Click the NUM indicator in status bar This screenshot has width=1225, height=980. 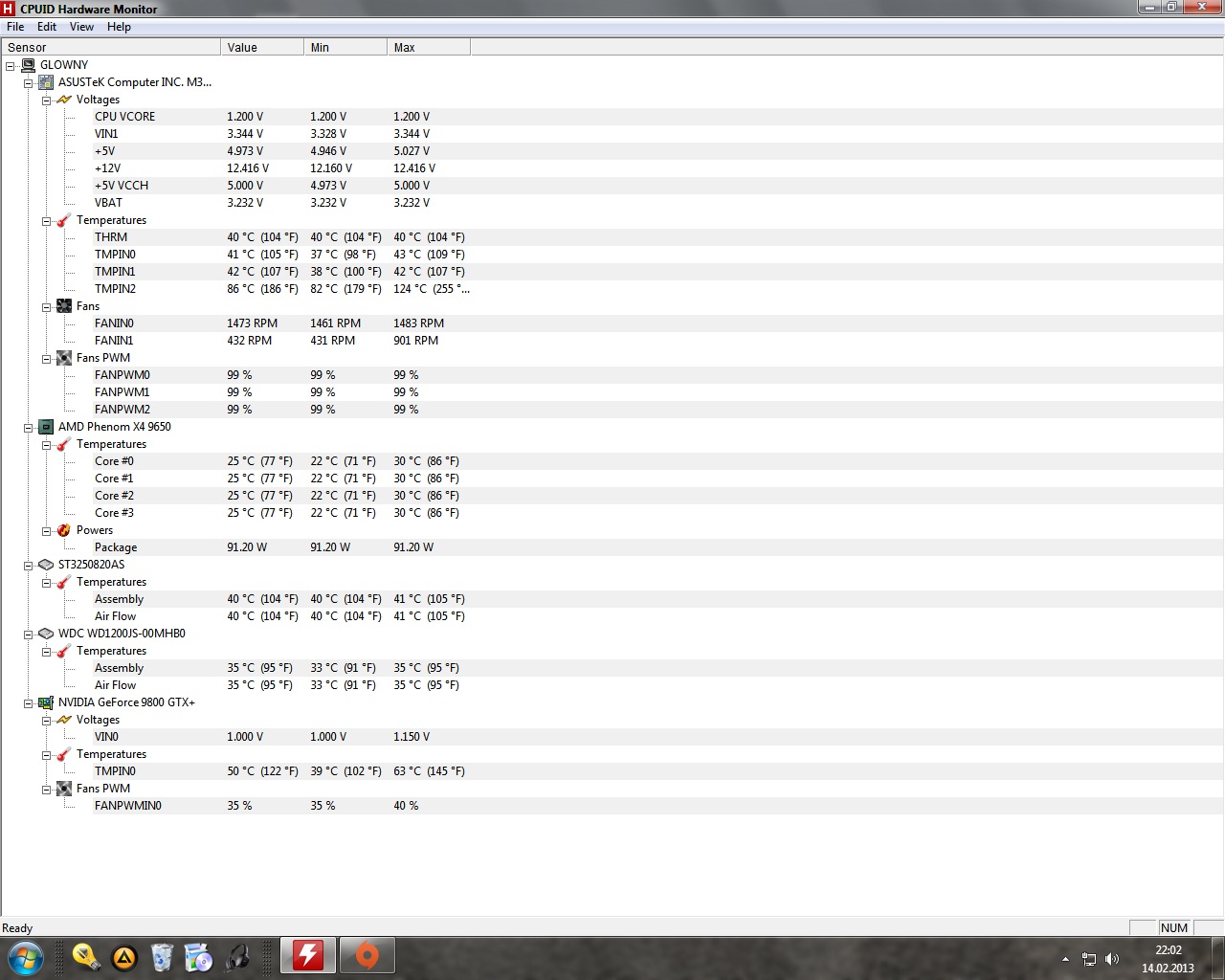(1173, 927)
